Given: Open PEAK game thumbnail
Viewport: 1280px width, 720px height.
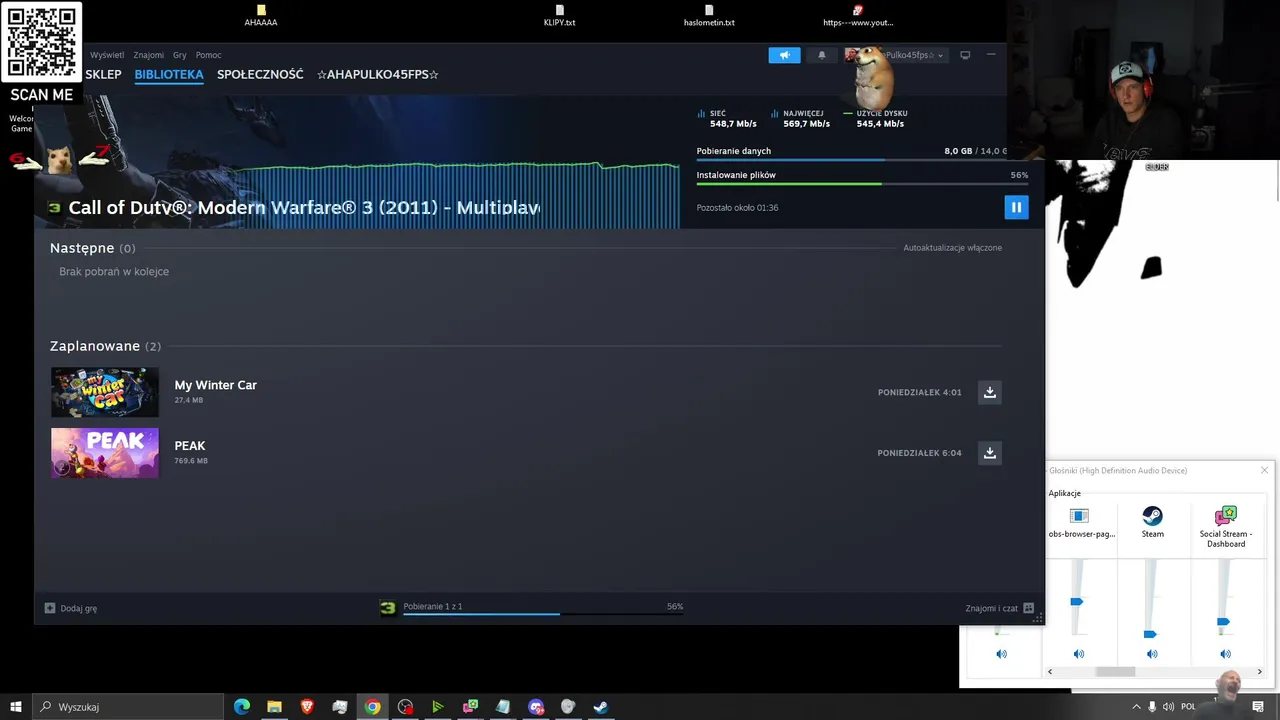Looking at the screenshot, I should click(x=105, y=453).
